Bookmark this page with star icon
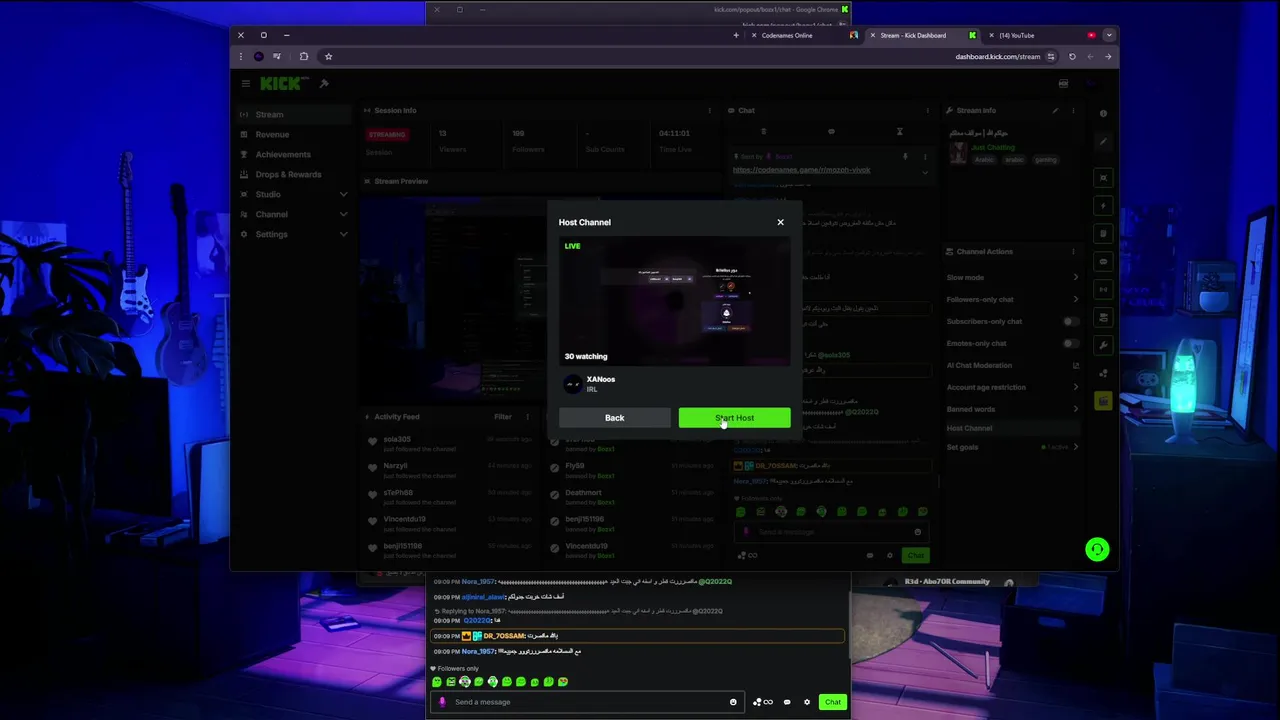The width and height of the screenshot is (1280, 720). pos(328,57)
